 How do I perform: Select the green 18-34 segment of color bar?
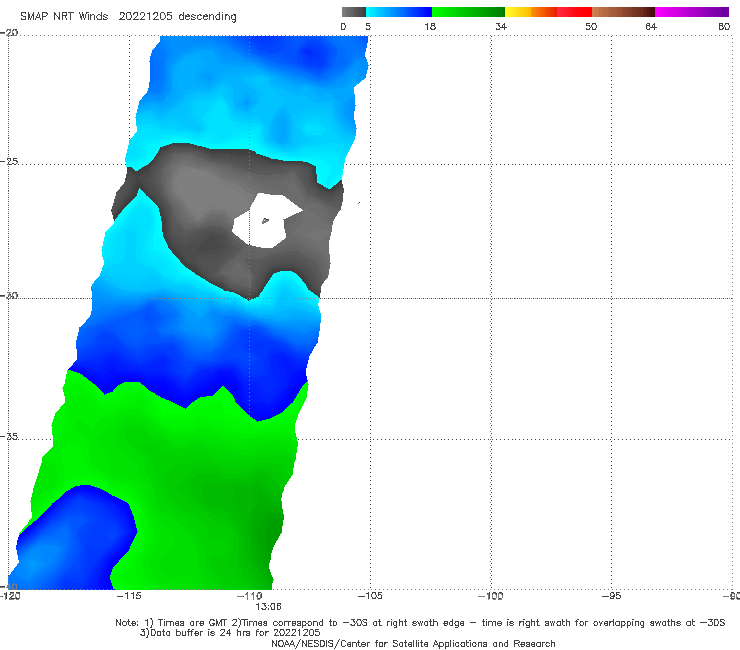(x=468, y=12)
